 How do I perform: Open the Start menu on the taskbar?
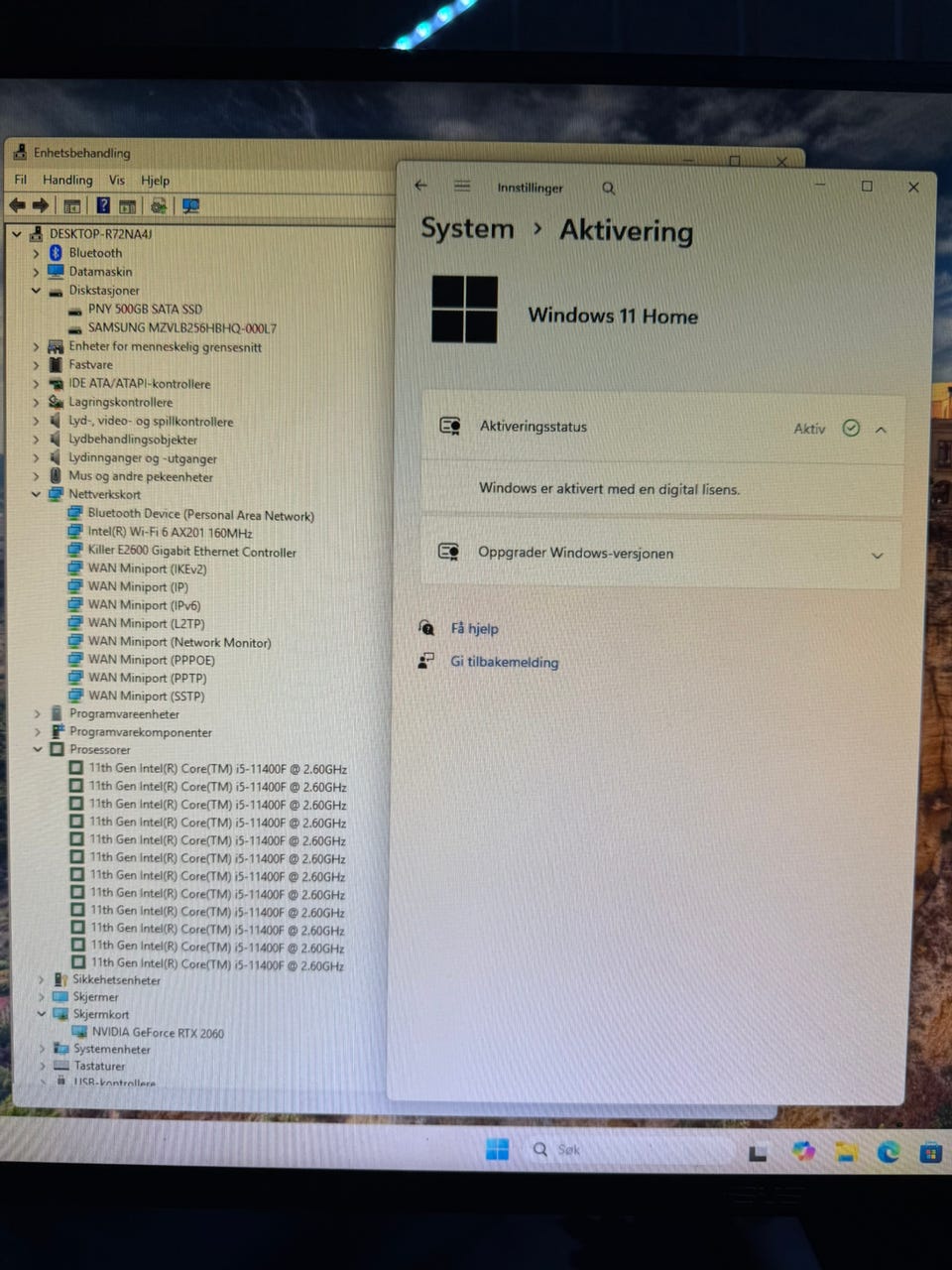[x=497, y=1149]
